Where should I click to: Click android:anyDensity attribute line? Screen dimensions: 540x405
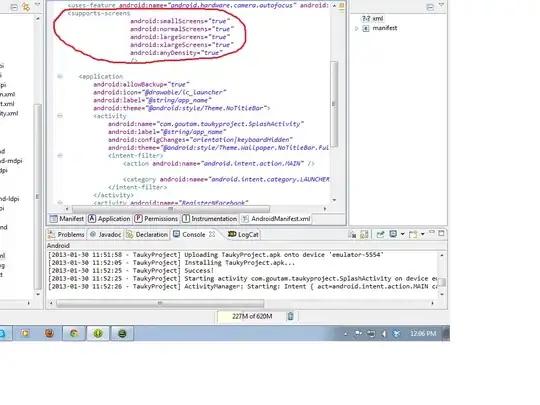(177, 53)
